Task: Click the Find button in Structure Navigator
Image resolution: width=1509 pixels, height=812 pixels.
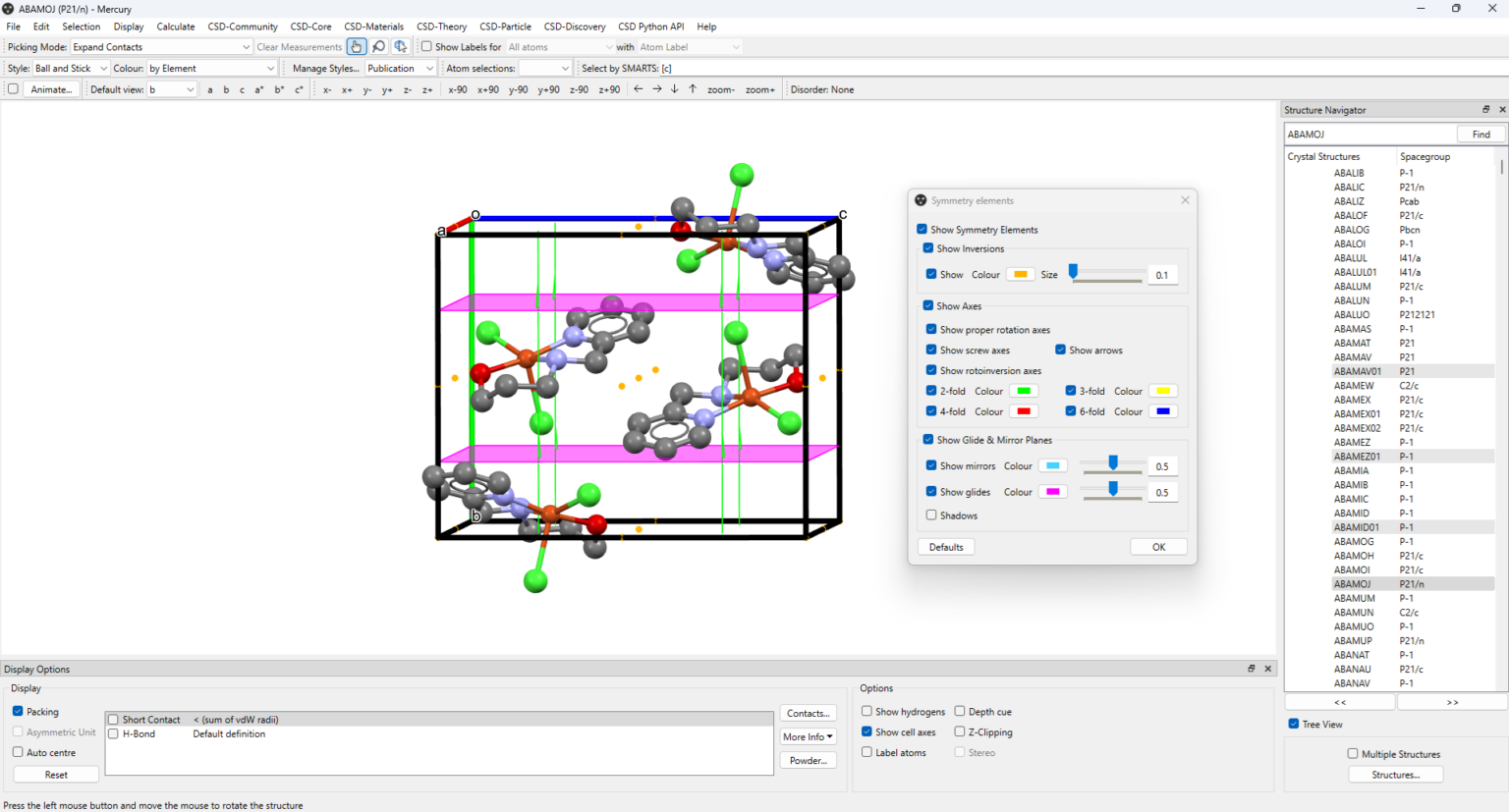Action: pyautogui.click(x=1481, y=134)
